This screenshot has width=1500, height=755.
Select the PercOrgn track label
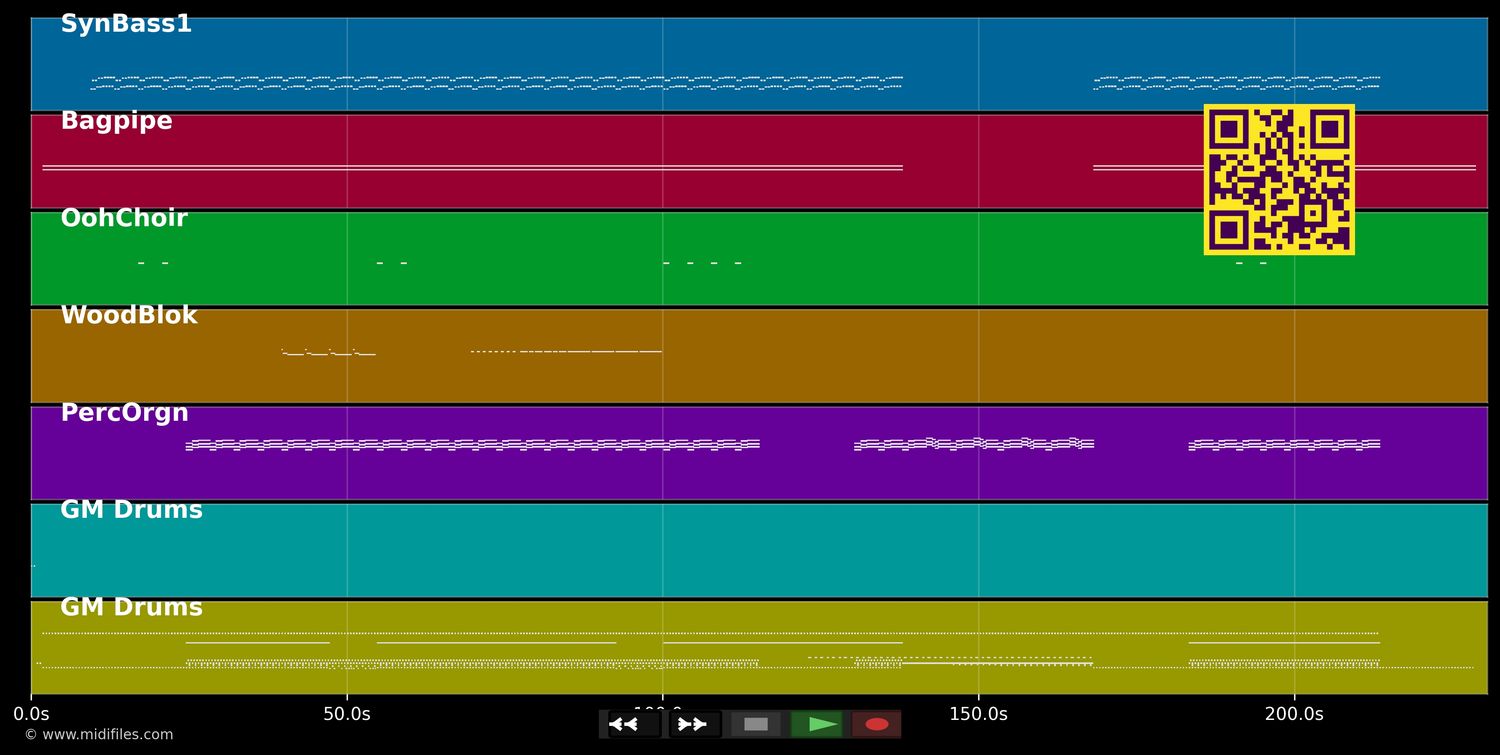coord(124,413)
